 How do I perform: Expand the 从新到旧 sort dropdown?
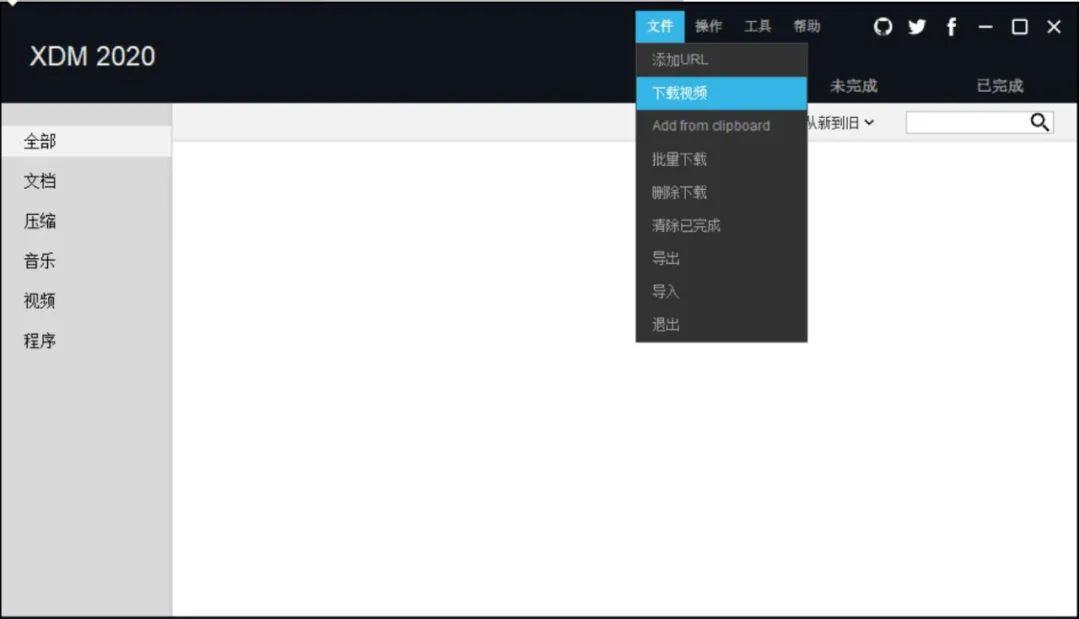(841, 123)
